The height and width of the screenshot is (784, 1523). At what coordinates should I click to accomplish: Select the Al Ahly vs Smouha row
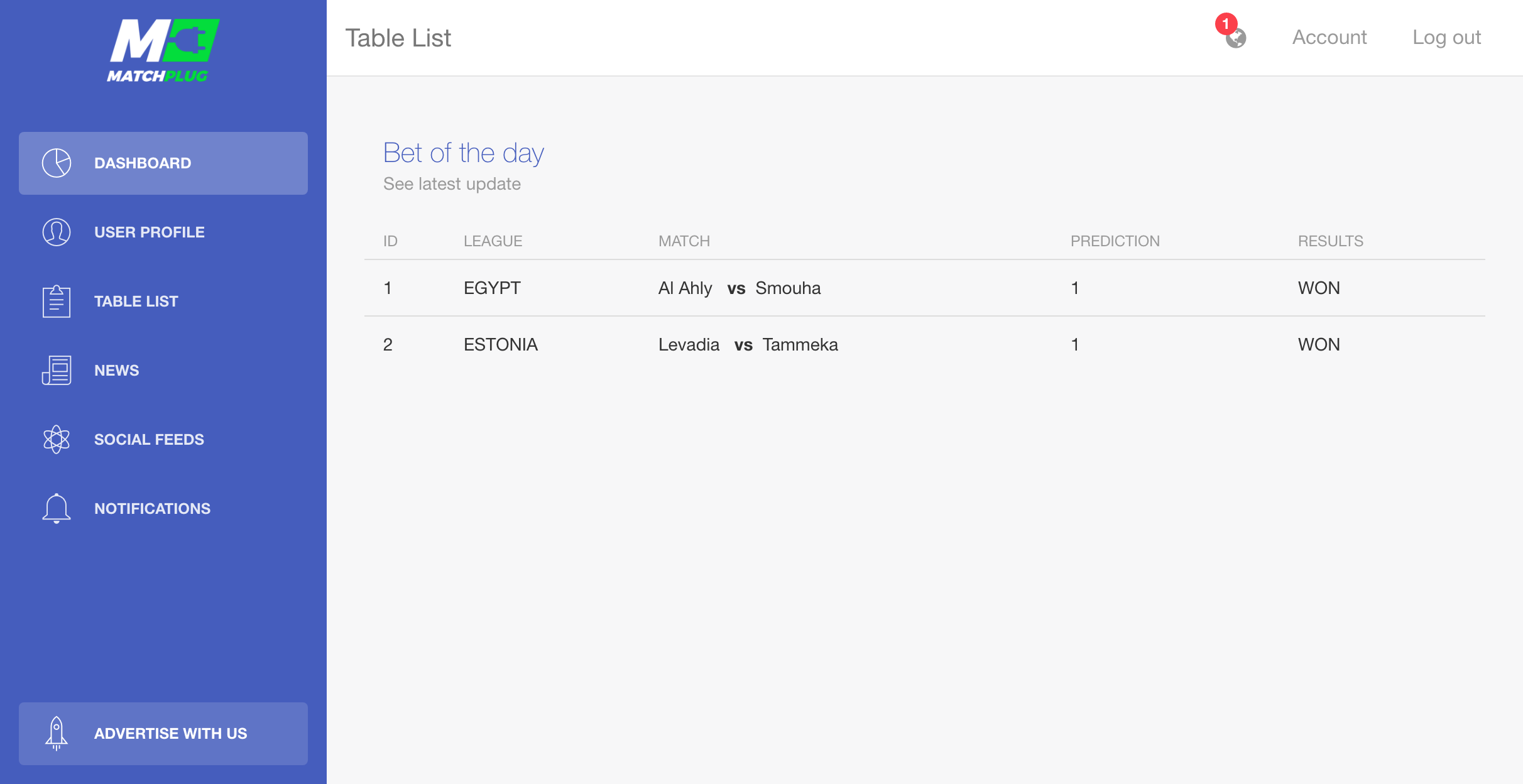[x=925, y=288]
